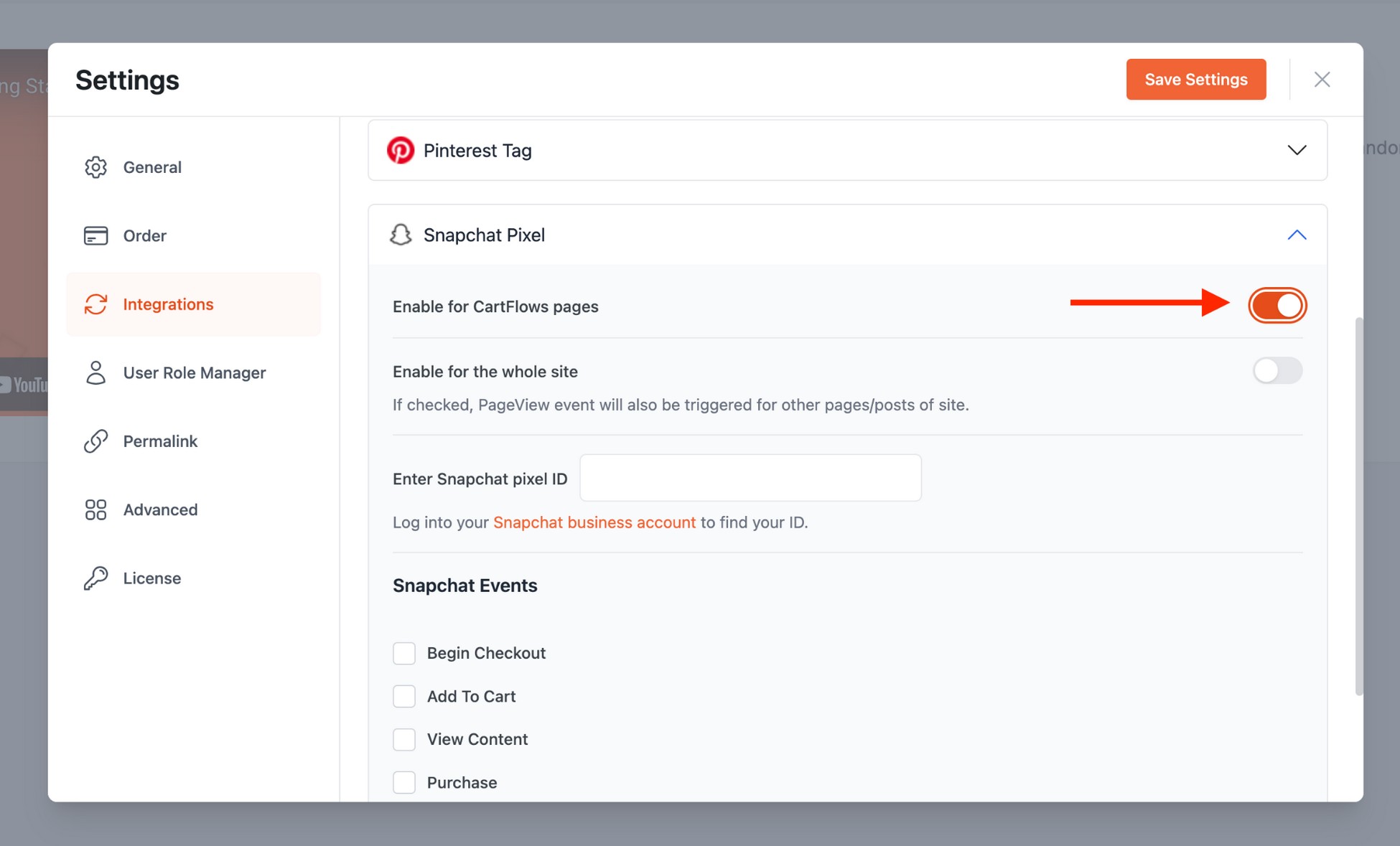1400x846 pixels.
Task: Click the Advanced grid icon
Action: pyautogui.click(x=95, y=509)
